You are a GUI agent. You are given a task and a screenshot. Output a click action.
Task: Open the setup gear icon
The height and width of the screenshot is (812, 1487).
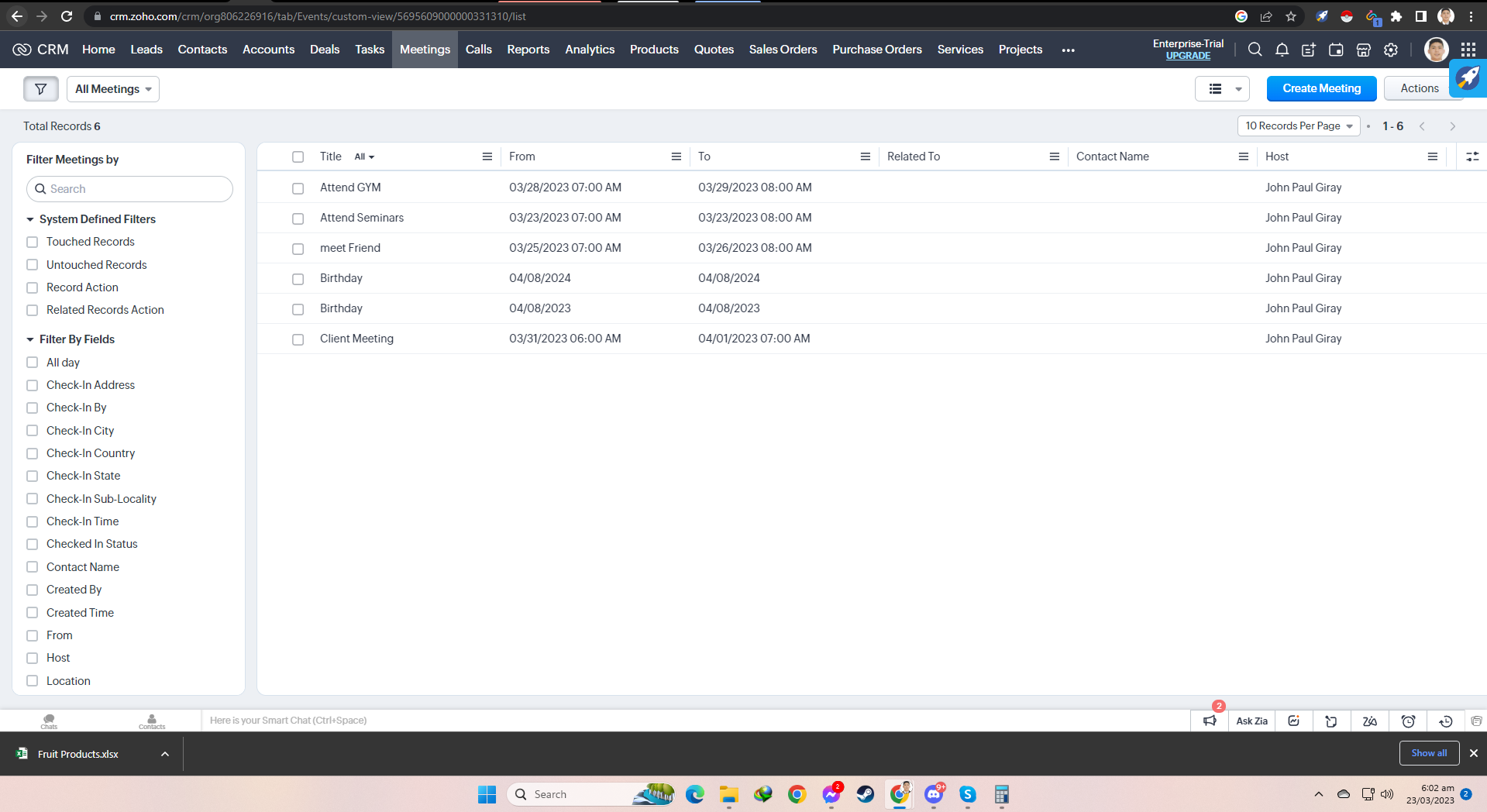[1391, 50]
